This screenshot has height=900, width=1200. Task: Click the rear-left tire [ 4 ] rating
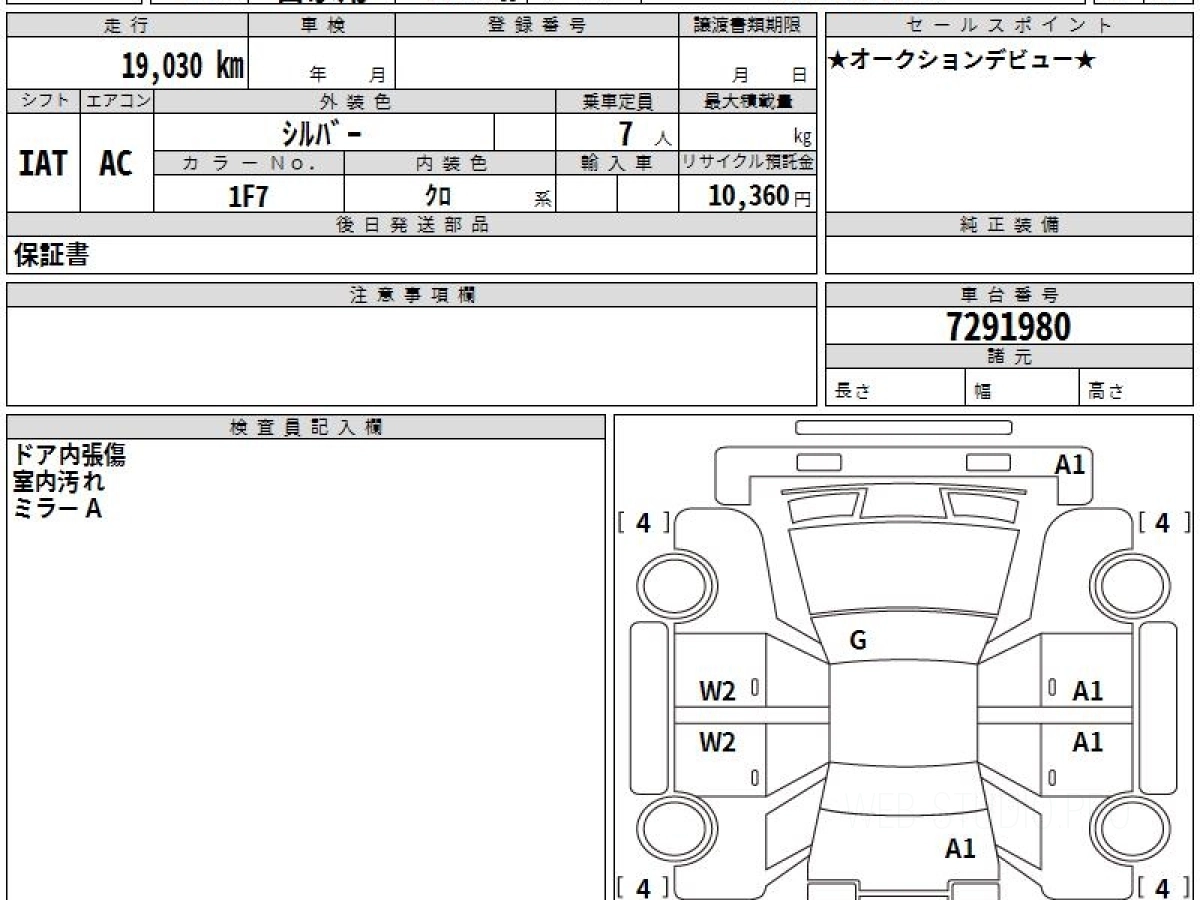pyautogui.click(x=644, y=887)
